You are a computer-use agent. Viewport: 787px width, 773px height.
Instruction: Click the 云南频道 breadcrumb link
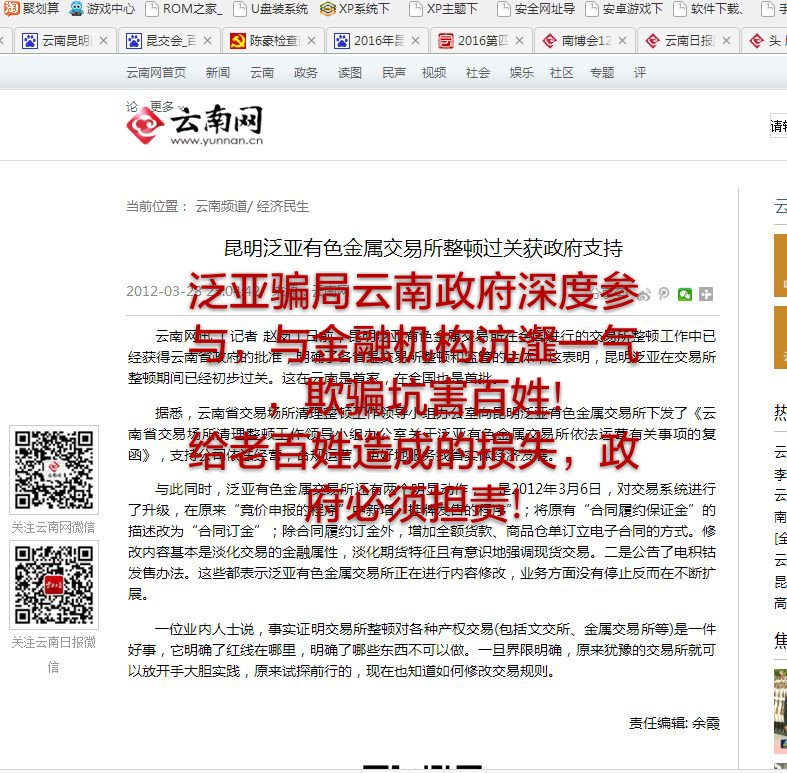(221, 206)
